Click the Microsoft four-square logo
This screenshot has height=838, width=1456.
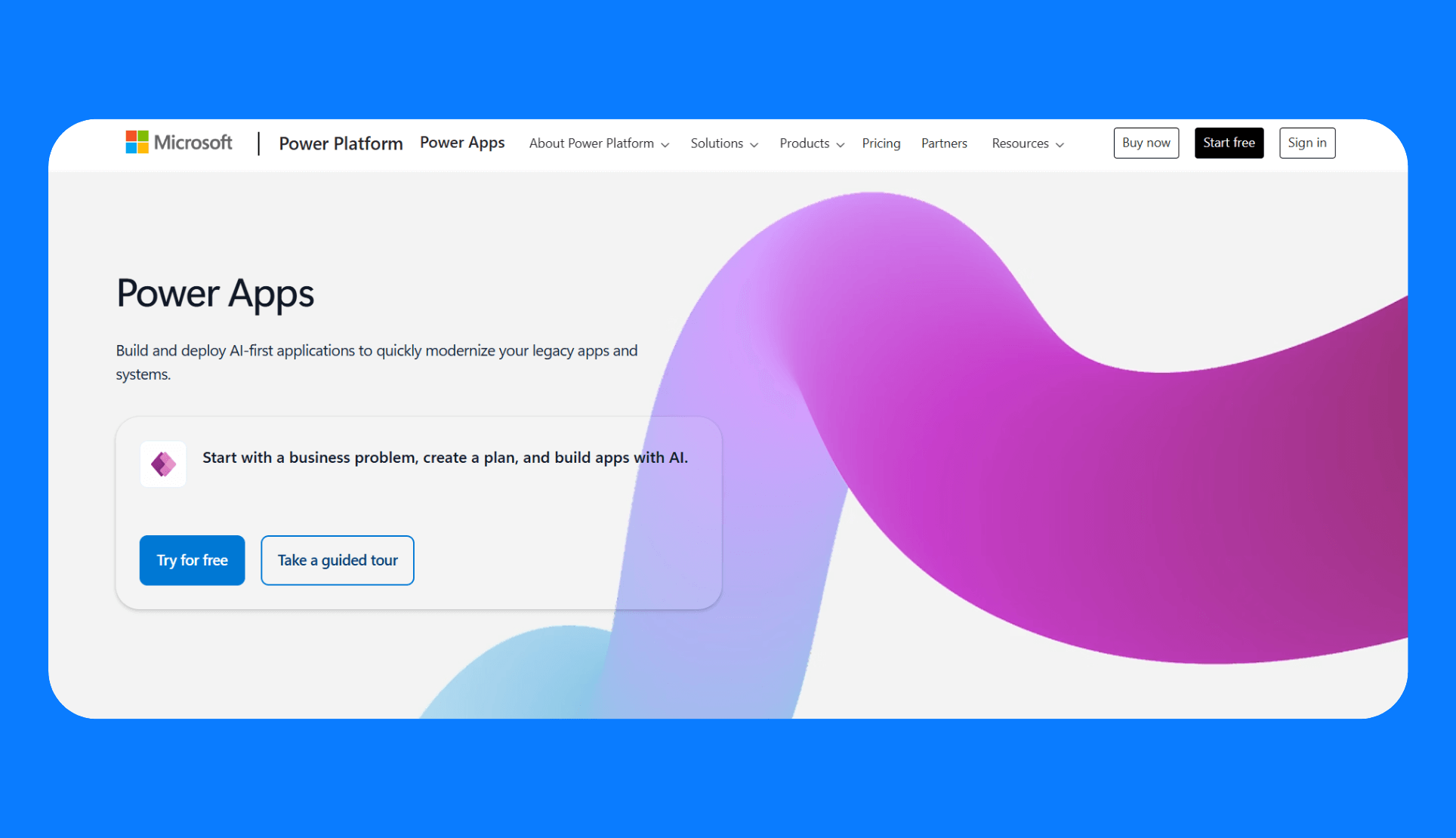(137, 142)
